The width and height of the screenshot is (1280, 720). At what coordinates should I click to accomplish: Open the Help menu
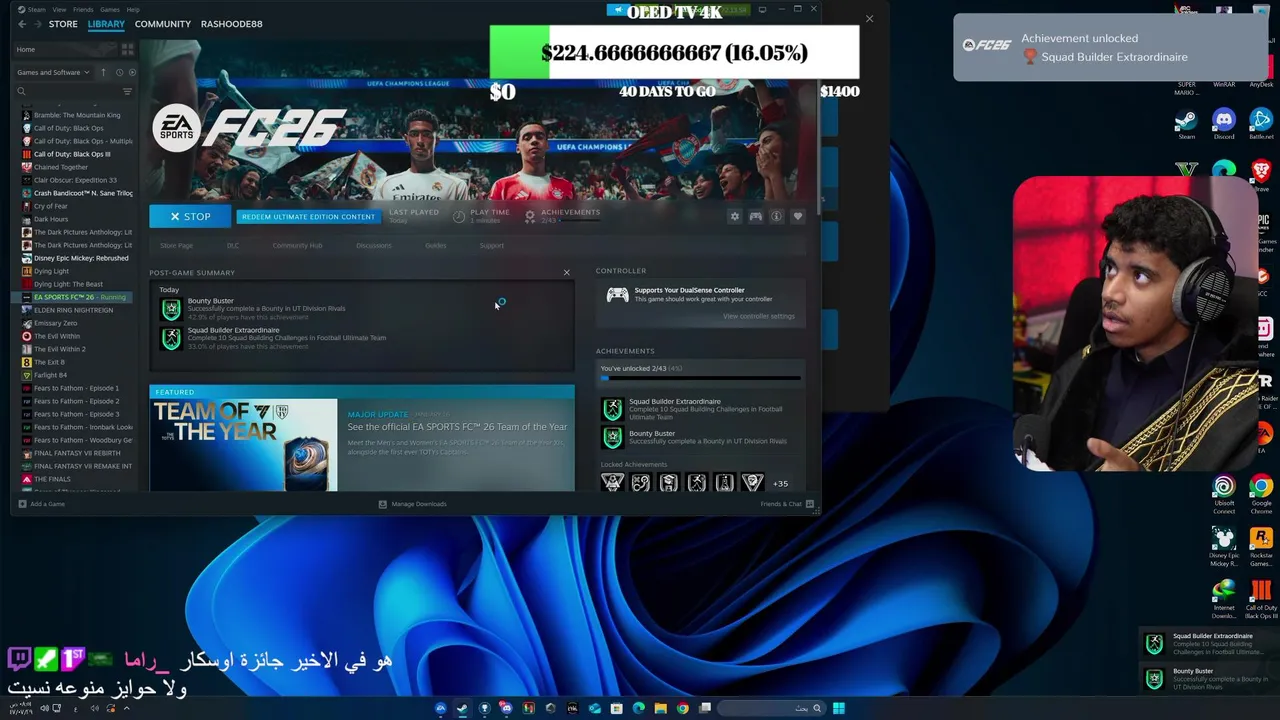pos(133,9)
